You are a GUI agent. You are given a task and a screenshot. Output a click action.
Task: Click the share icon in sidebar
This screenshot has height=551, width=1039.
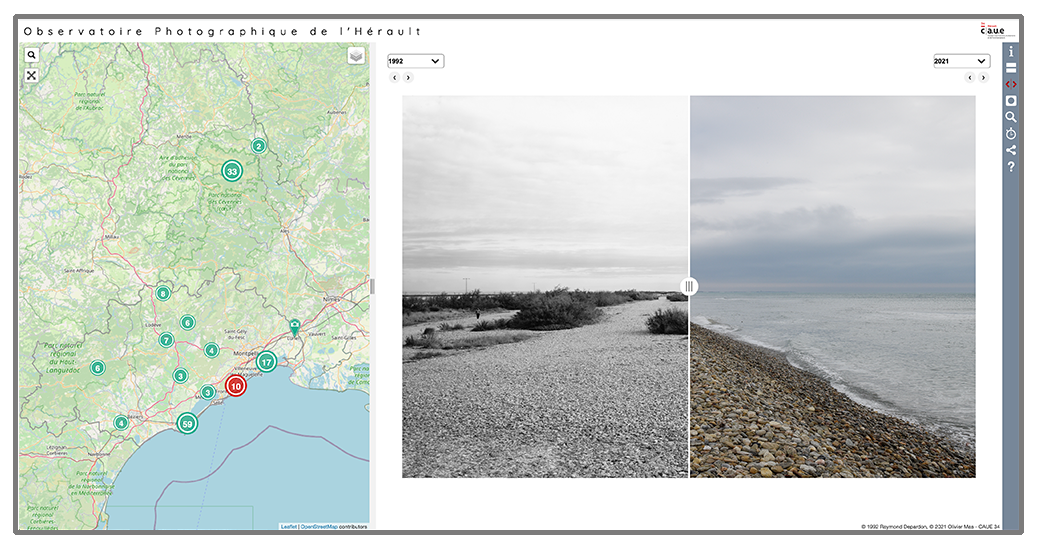coord(1011,150)
